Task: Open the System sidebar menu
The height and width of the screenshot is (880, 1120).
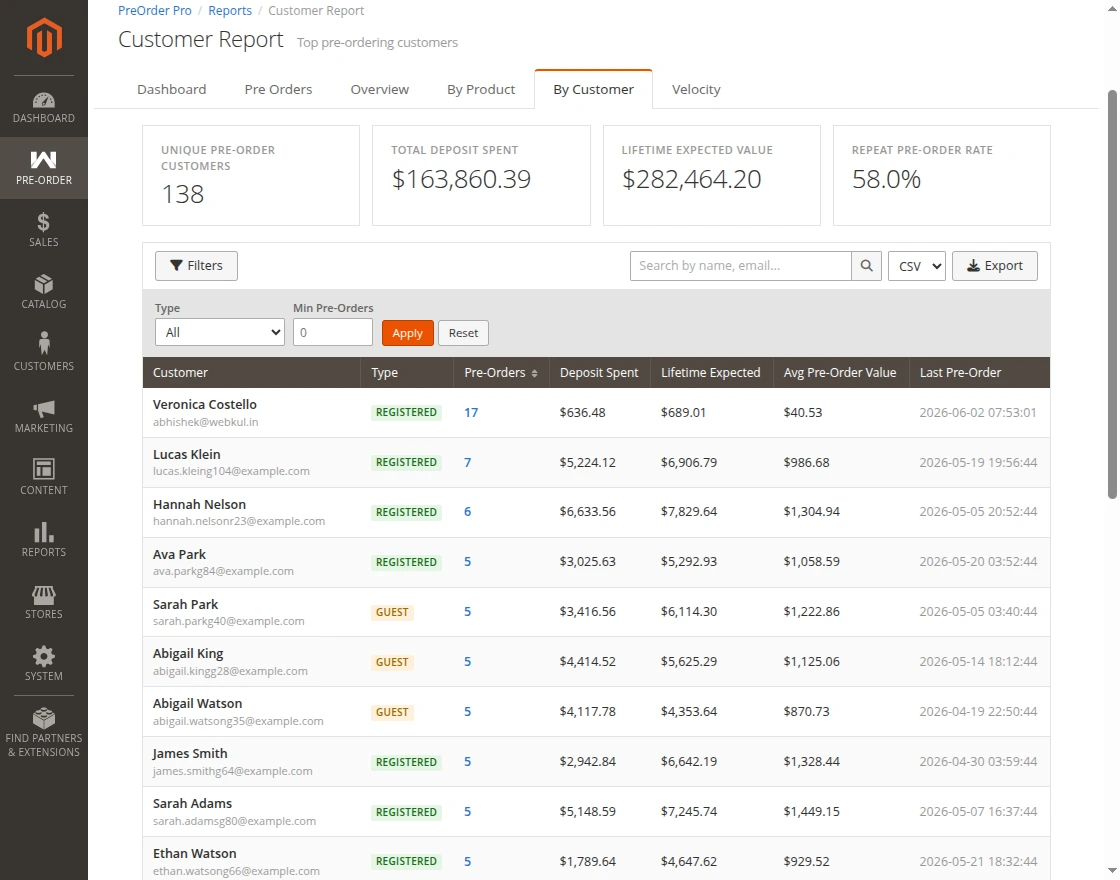Action: pyautogui.click(x=44, y=664)
